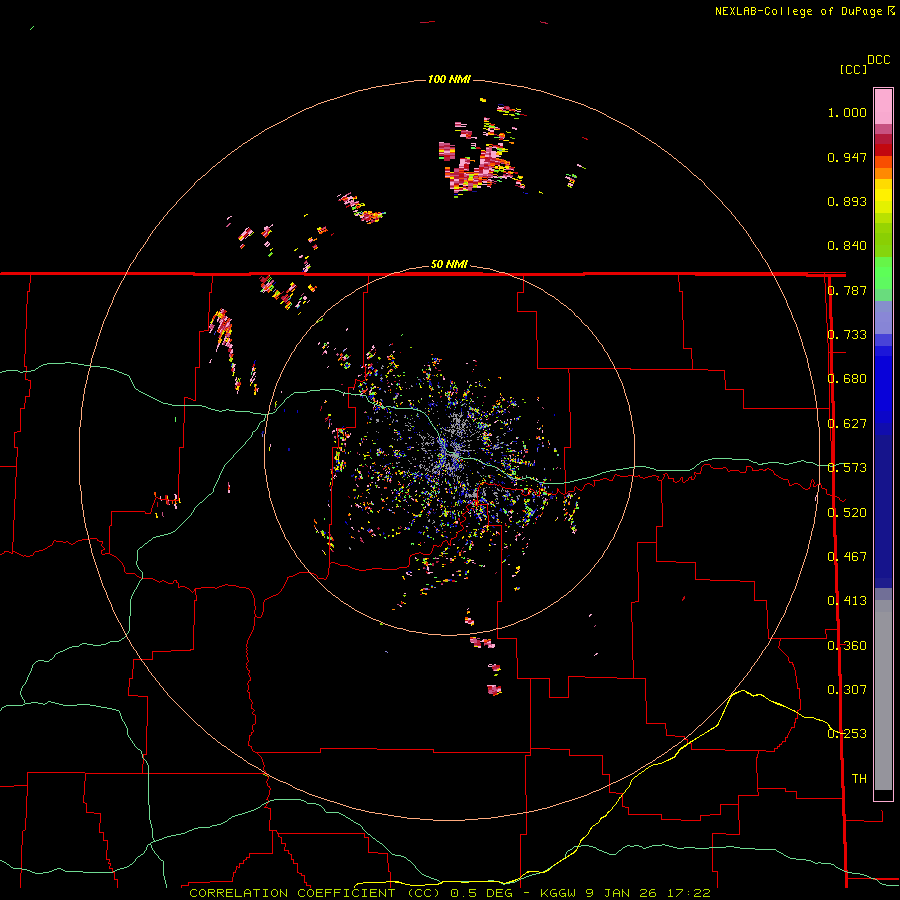Click the 0.627 color scale value
Image resolution: width=900 pixels, height=900 pixels.
point(847,424)
